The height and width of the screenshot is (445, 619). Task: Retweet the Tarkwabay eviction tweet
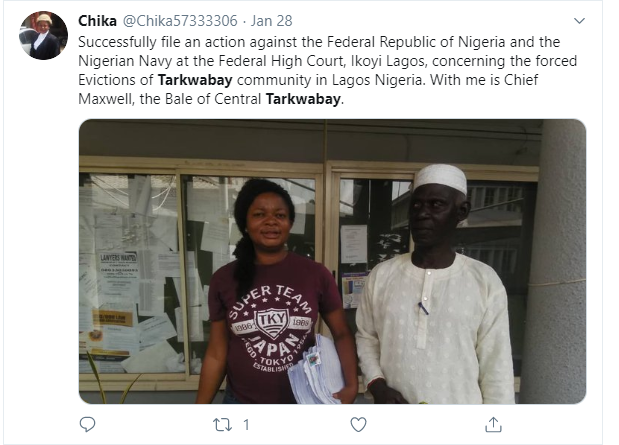click(224, 424)
